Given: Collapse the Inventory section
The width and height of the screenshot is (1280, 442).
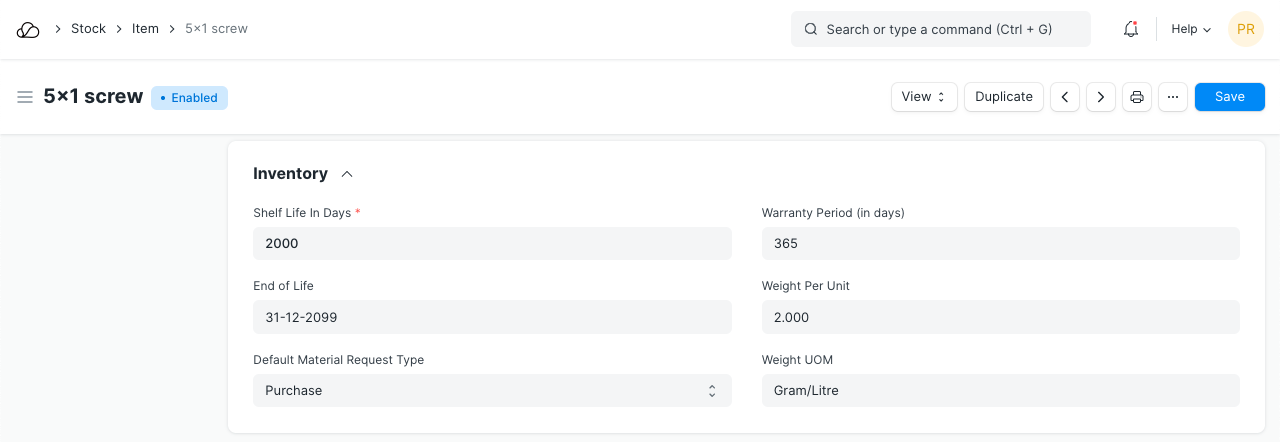Looking at the screenshot, I should pos(347,174).
